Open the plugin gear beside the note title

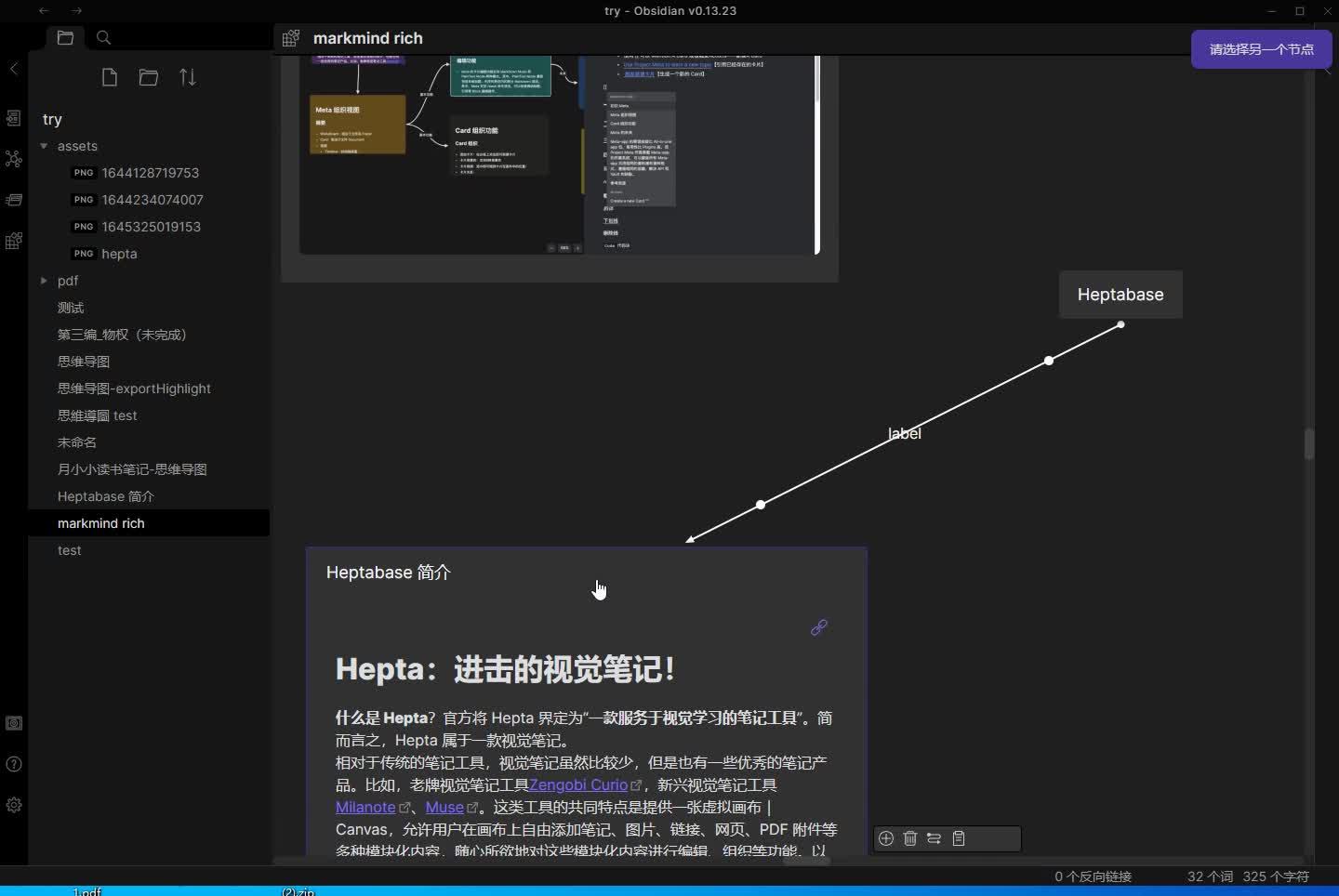tap(291, 38)
